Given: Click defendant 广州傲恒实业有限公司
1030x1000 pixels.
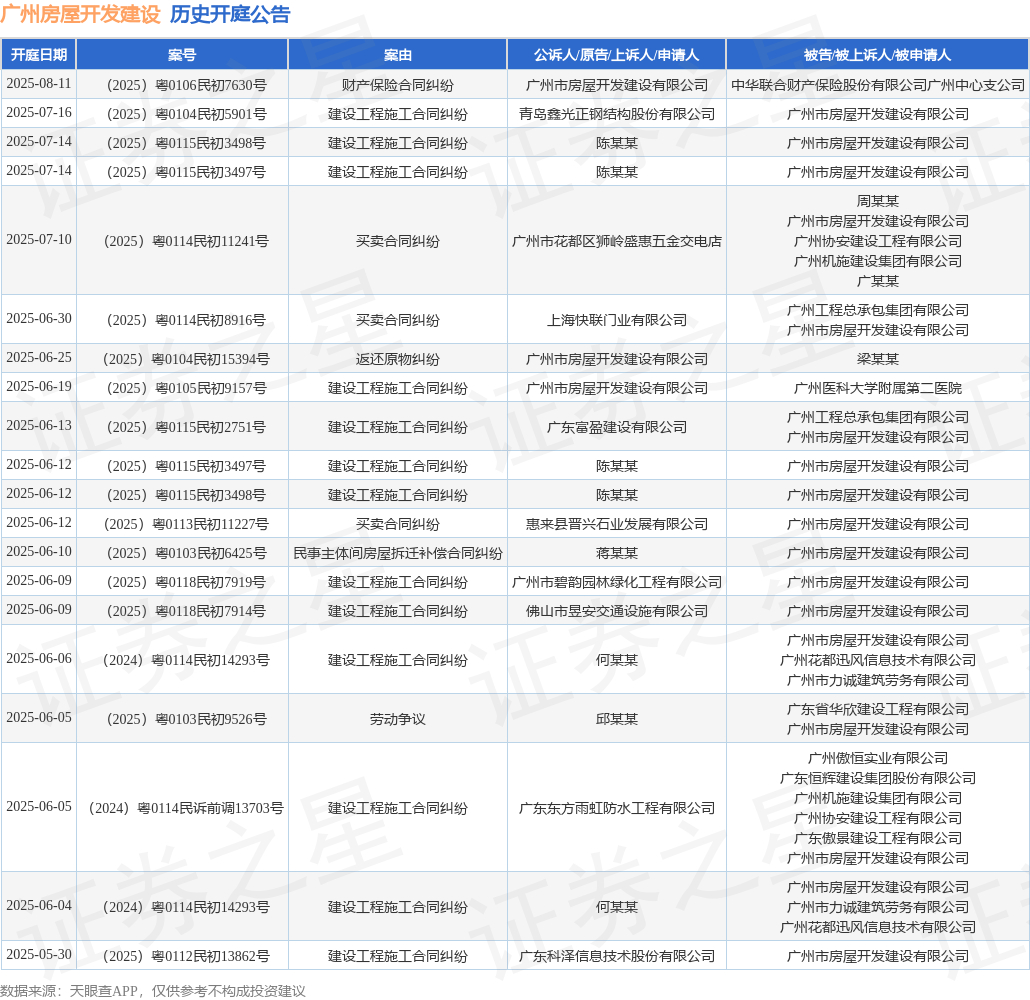Looking at the screenshot, I should pos(878,758).
